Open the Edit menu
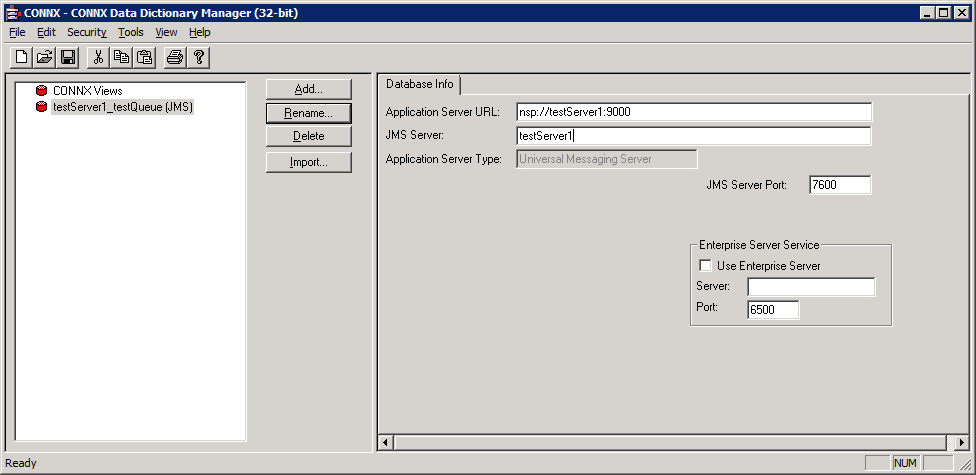Screen dimensions: 976x475 tap(46, 32)
